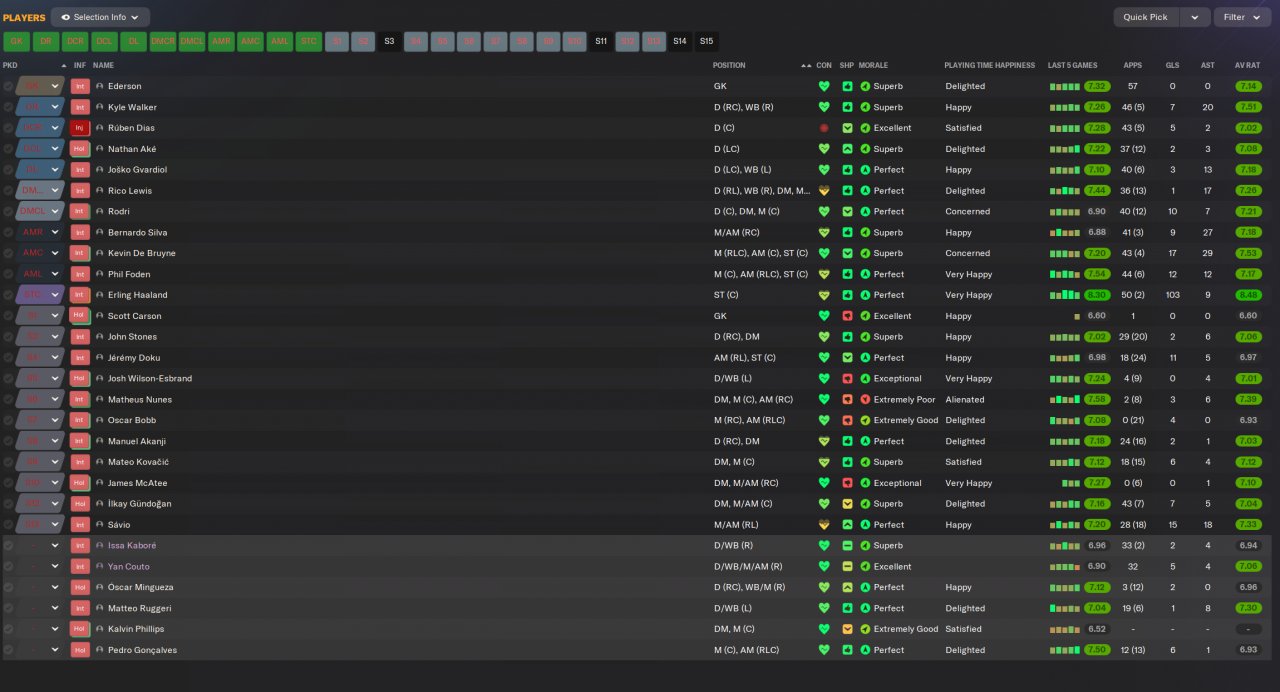Click Scott Carson's red match sharpness icon
This screenshot has width=1280, height=692.
point(847,316)
